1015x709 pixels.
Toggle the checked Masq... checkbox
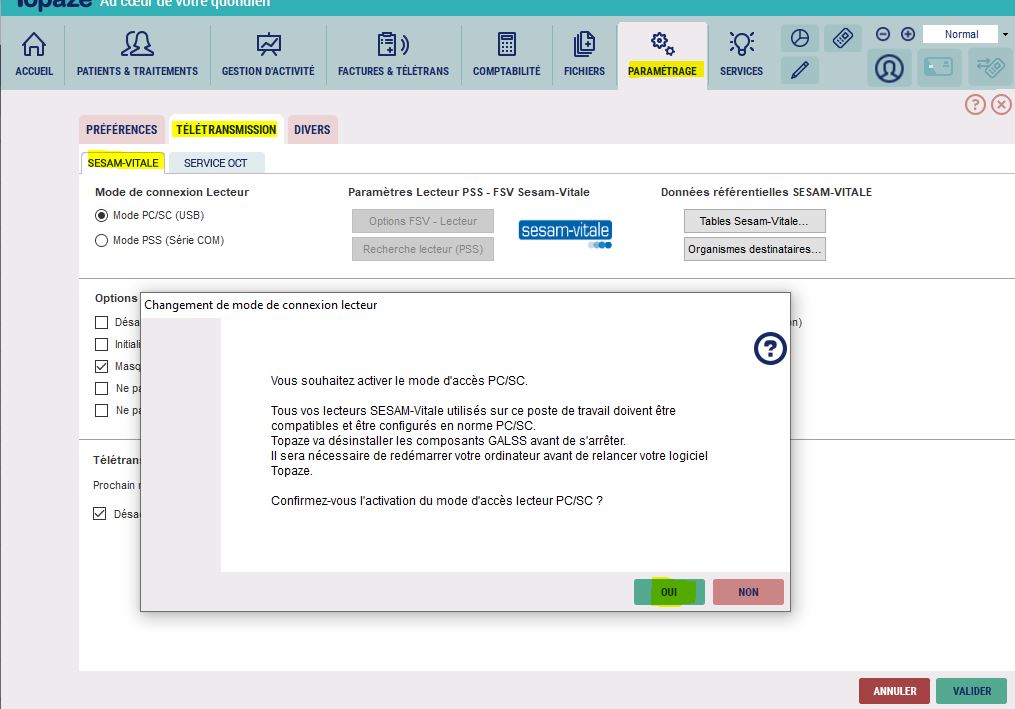click(101, 366)
